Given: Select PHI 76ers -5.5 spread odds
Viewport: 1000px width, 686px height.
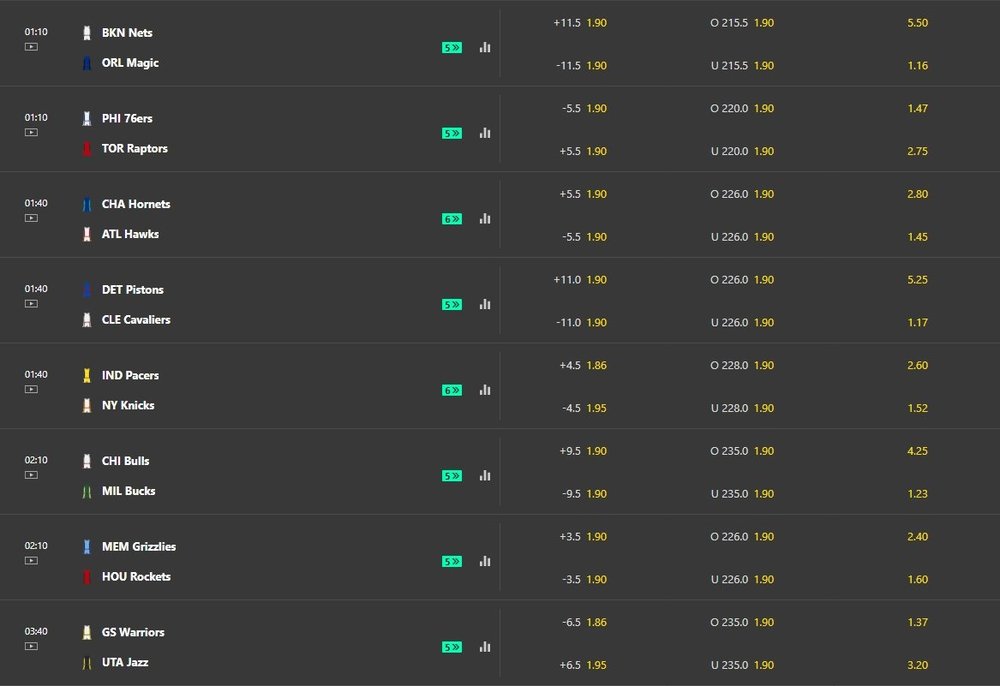Looking at the screenshot, I should [584, 108].
